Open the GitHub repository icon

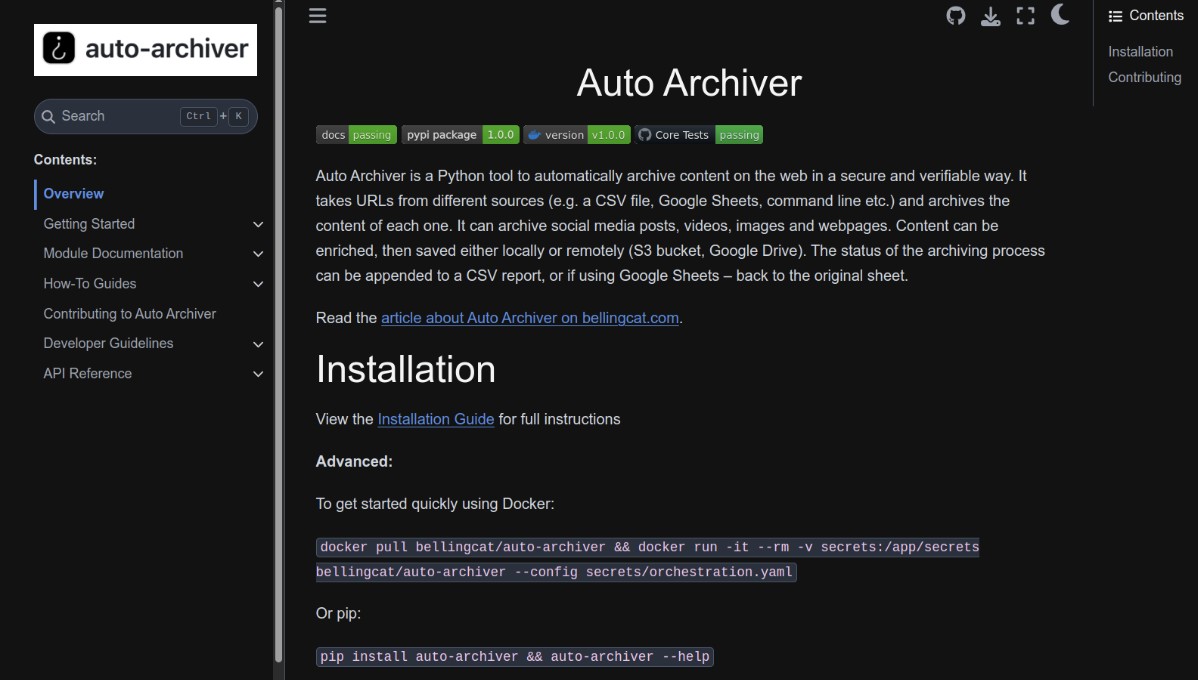point(955,15)
